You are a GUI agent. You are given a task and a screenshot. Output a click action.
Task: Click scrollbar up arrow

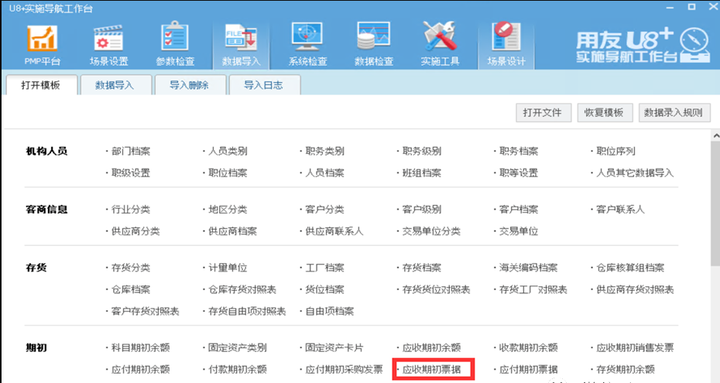(x=716, y=136)
